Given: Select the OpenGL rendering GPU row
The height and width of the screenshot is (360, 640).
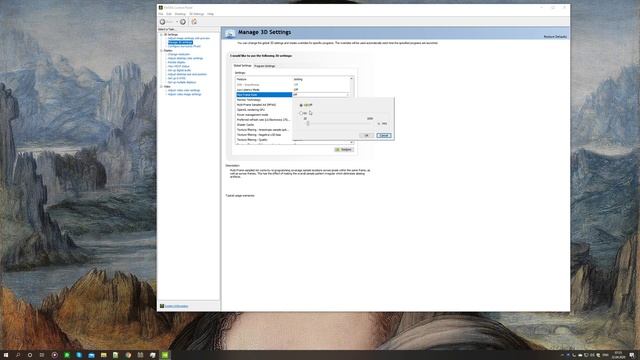Looking at the screenshot, I should click(x=264, y=110).
